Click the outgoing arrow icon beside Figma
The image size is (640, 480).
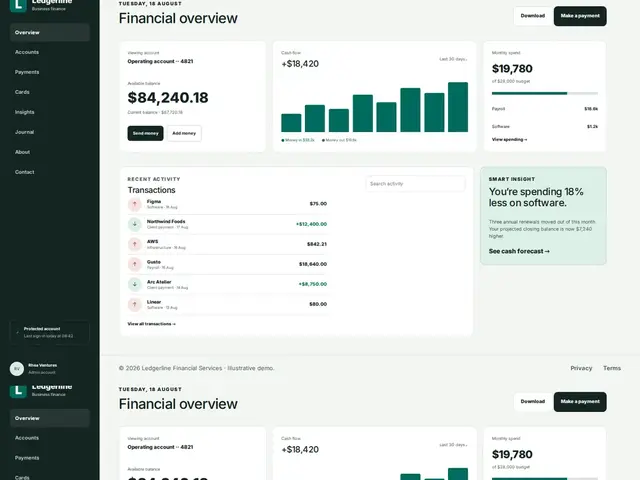point(135,204)
